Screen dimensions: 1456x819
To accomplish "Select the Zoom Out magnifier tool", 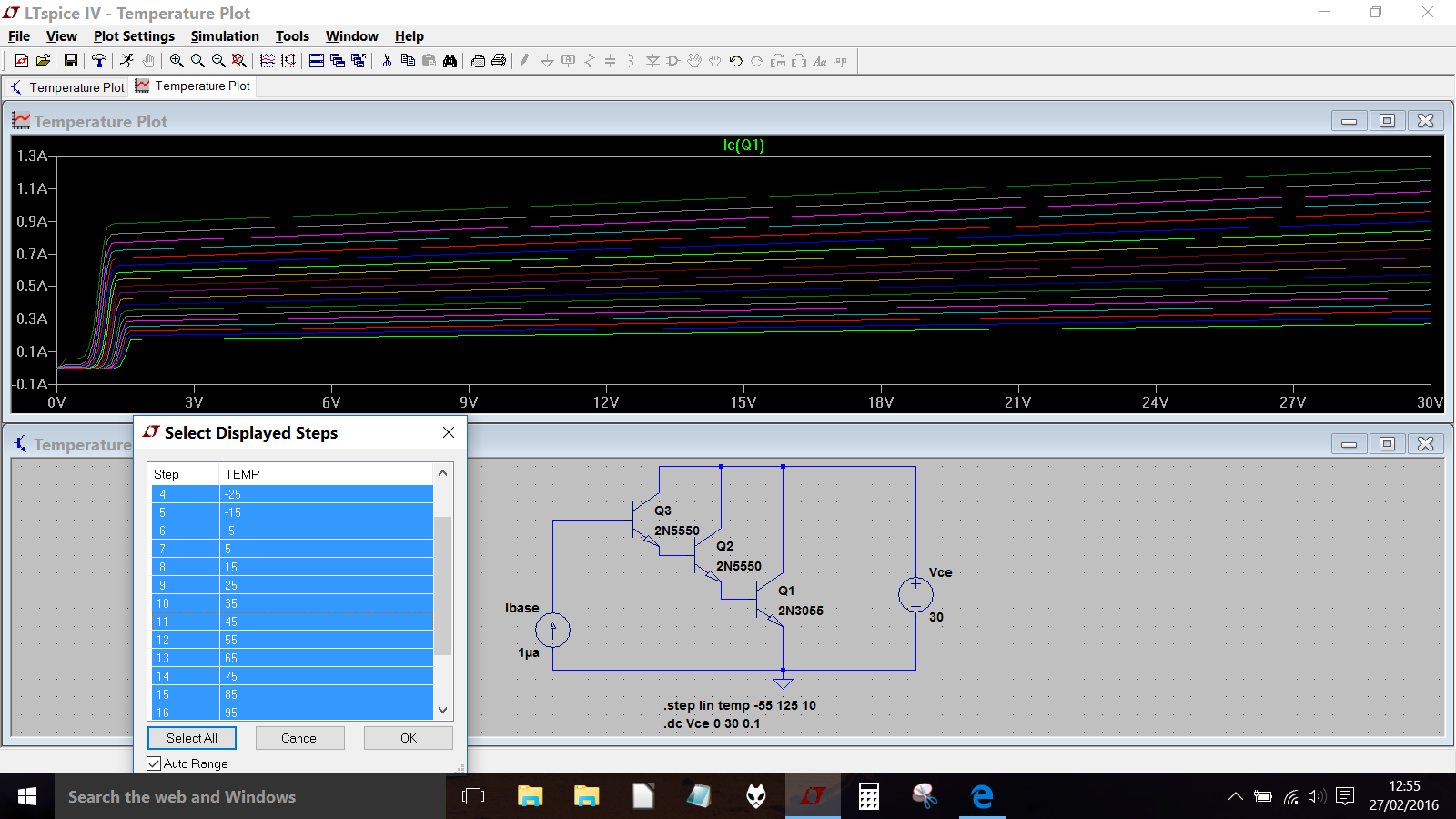I will 218,61.
